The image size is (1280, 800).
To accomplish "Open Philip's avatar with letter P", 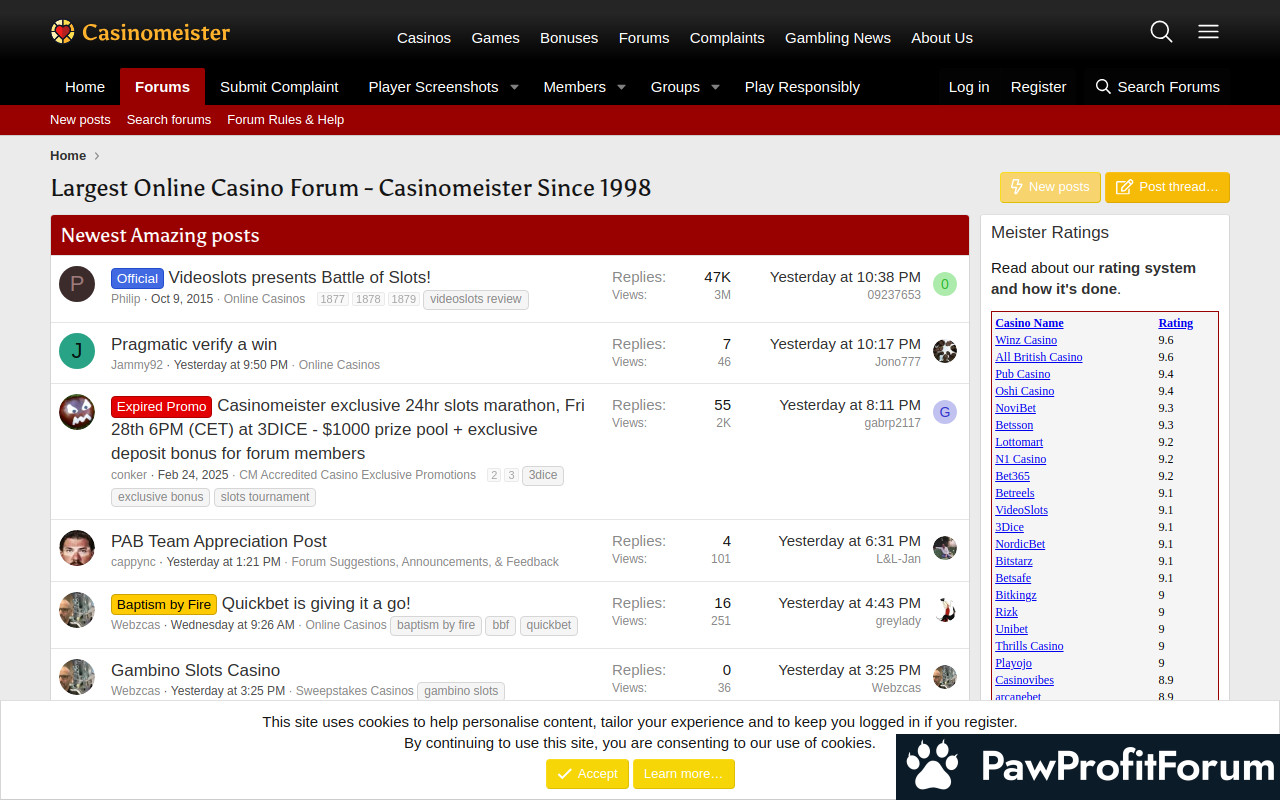I will click(x=77, y=284).
